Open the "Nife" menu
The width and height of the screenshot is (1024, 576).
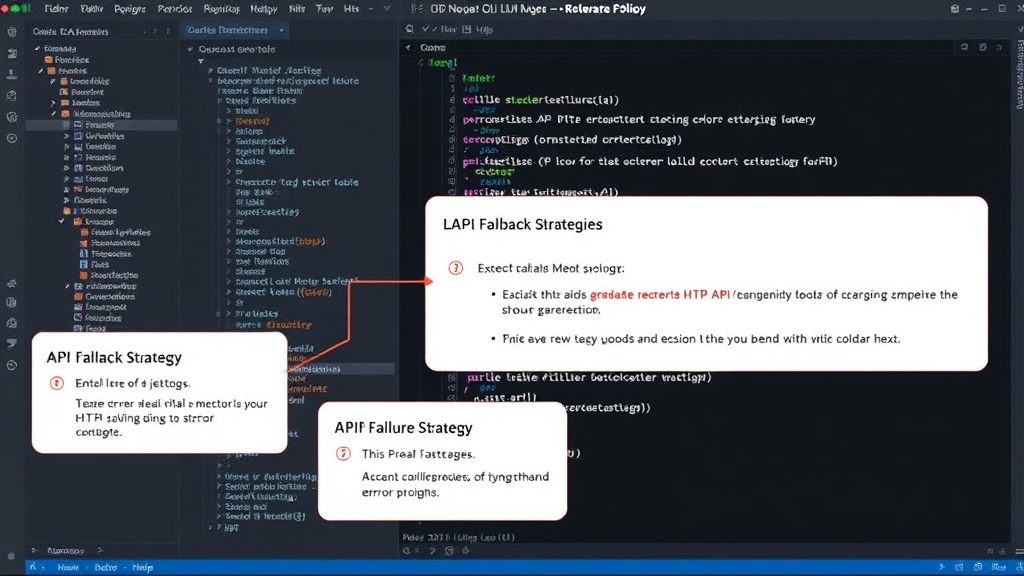[x=297, y=9]
